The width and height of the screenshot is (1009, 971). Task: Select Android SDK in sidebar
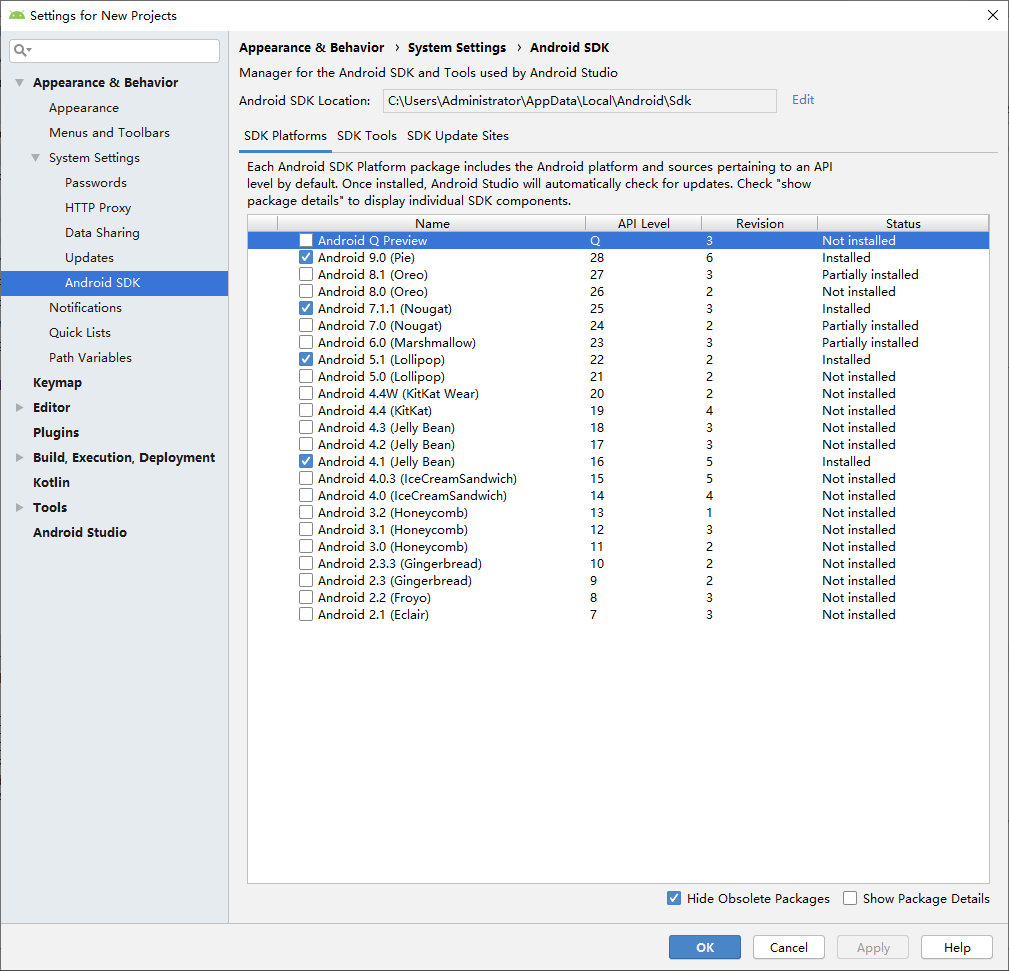[115, 282]
